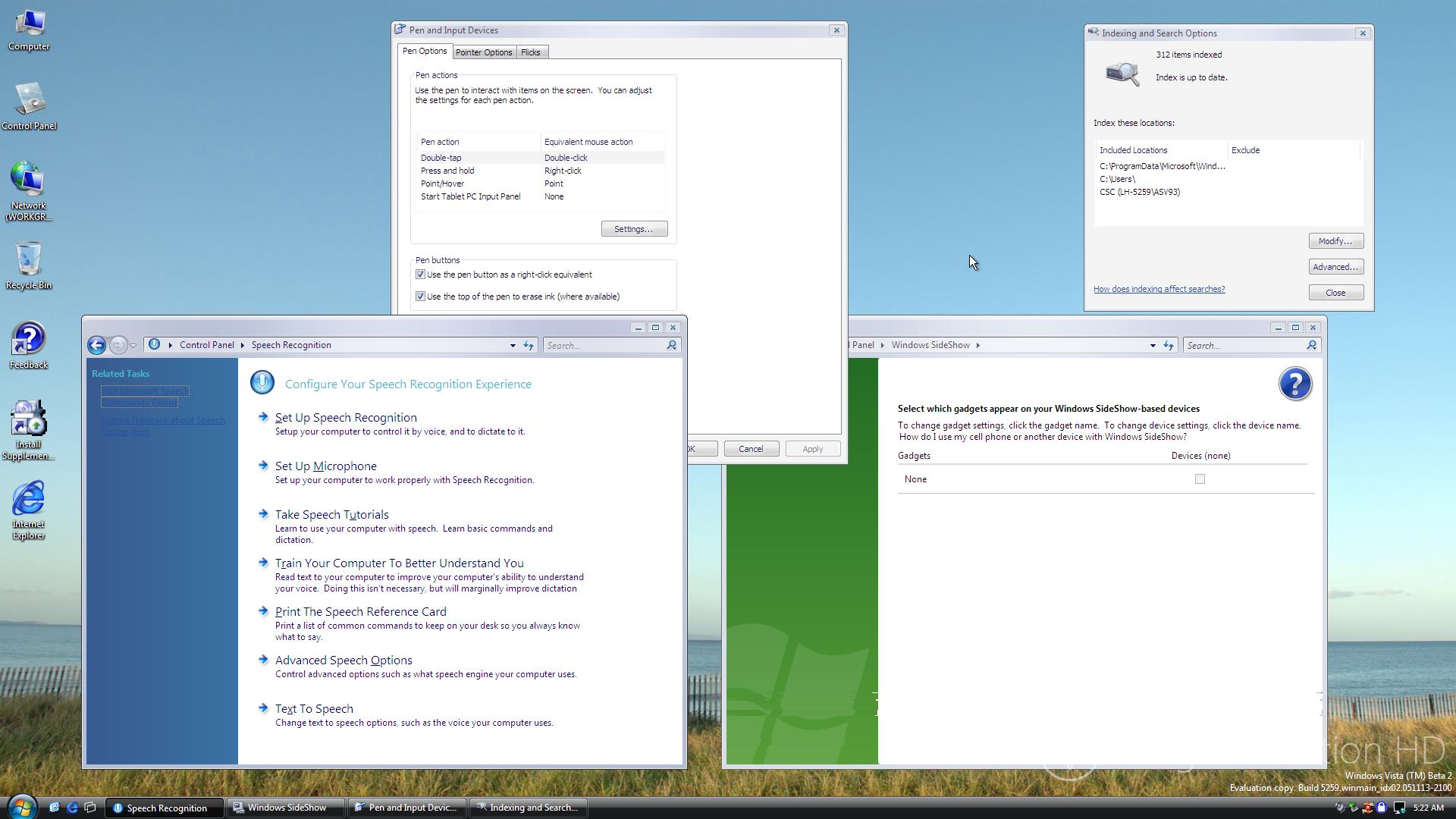Viewport: 1456px width, 819px height.
Task: Toggle top of pen to erase ink
Action: (420, 297)
